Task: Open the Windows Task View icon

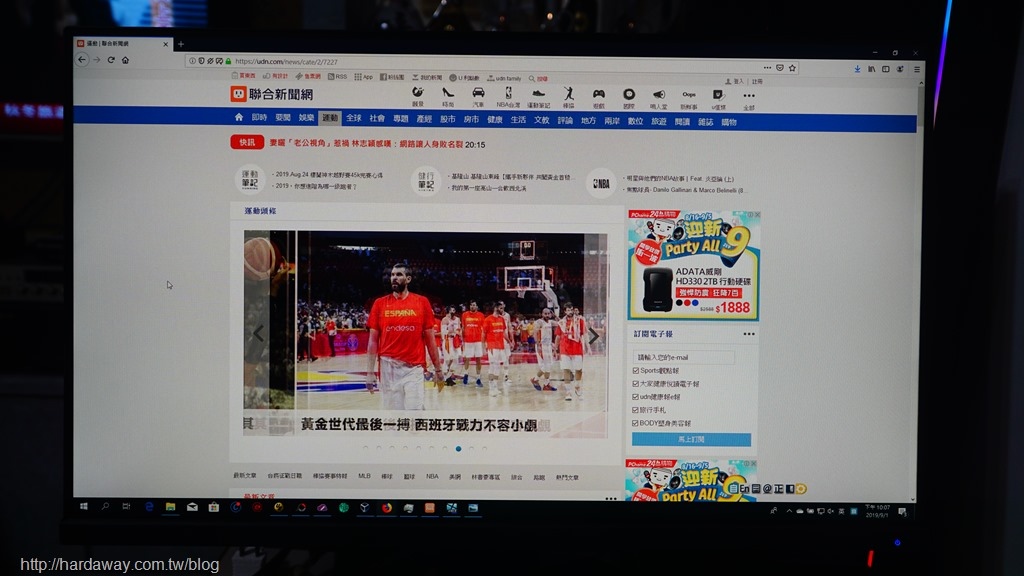Action: coord(126,506)
